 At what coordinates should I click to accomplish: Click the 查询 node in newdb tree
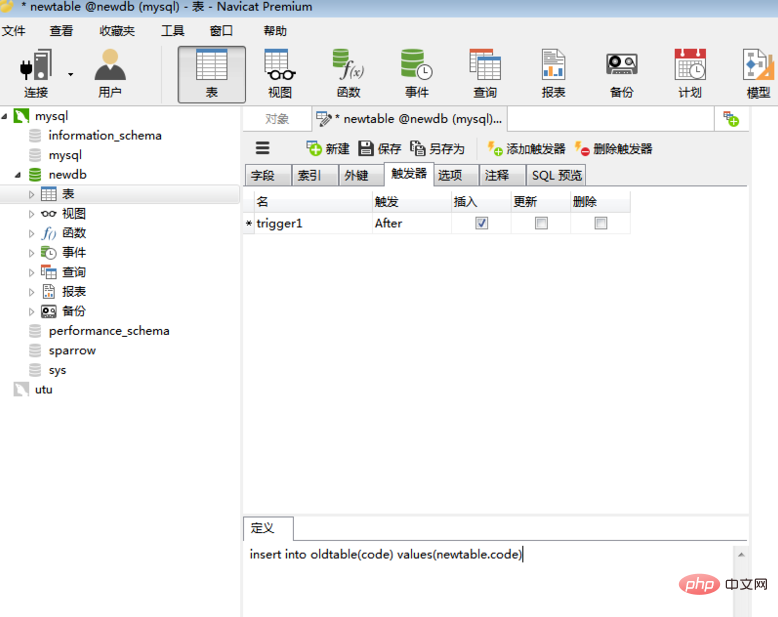coord(73,272)
